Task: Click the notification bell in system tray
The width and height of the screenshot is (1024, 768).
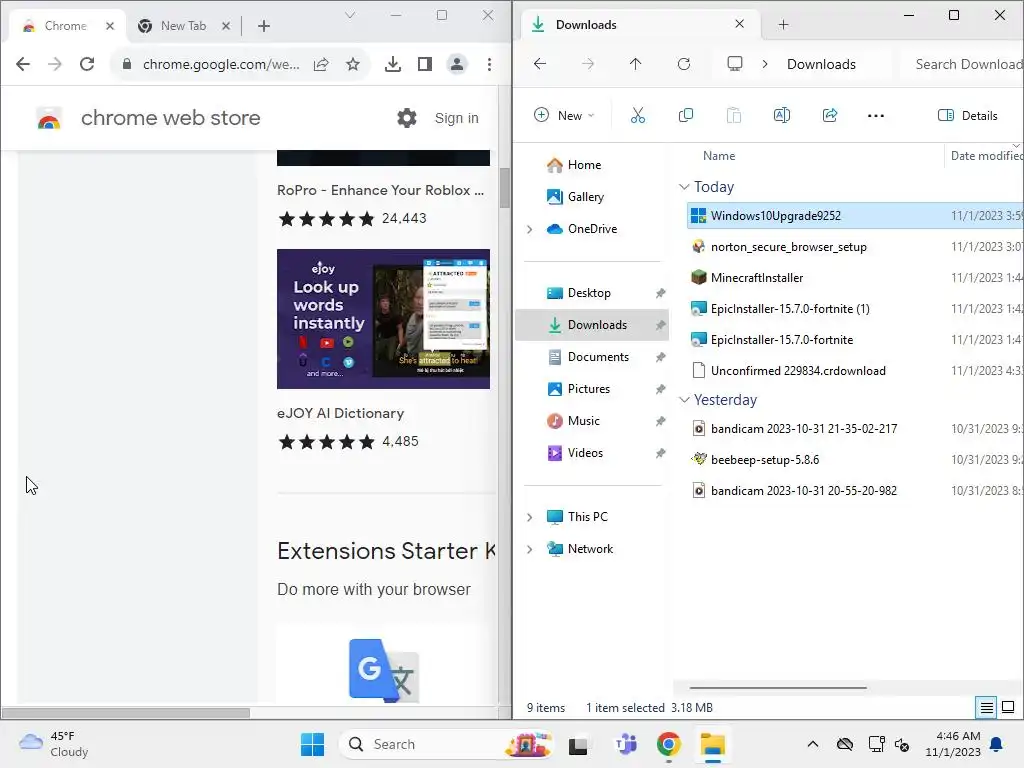Action: [997, 744]
